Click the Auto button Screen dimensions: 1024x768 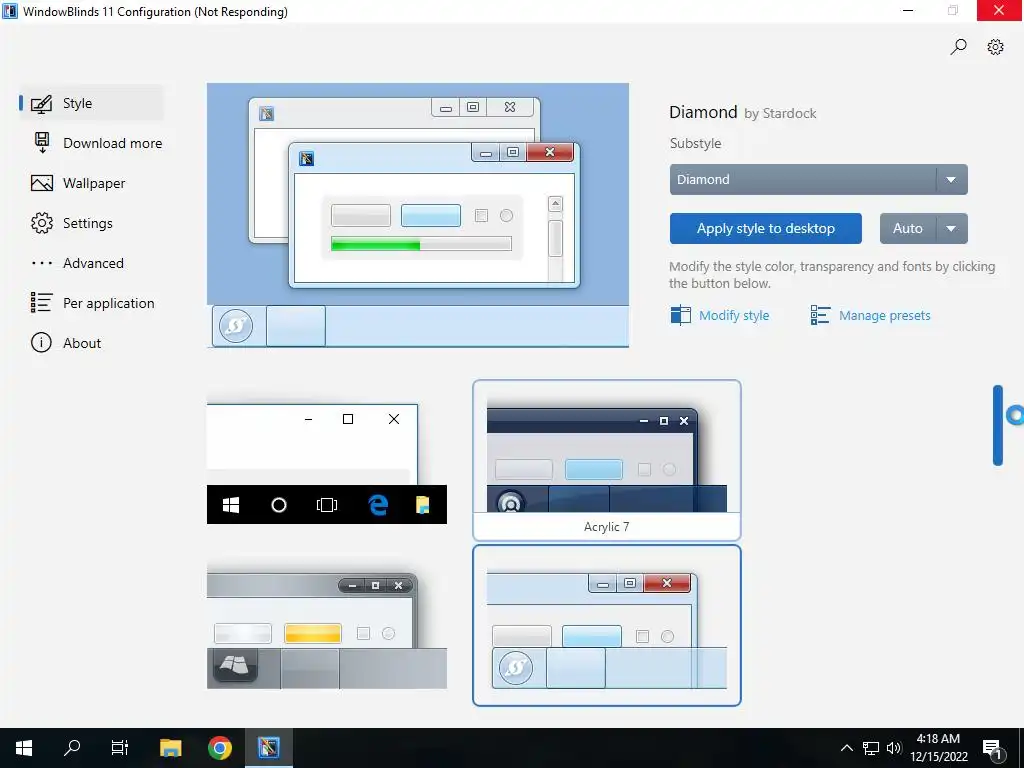click(x=908, y=229)
